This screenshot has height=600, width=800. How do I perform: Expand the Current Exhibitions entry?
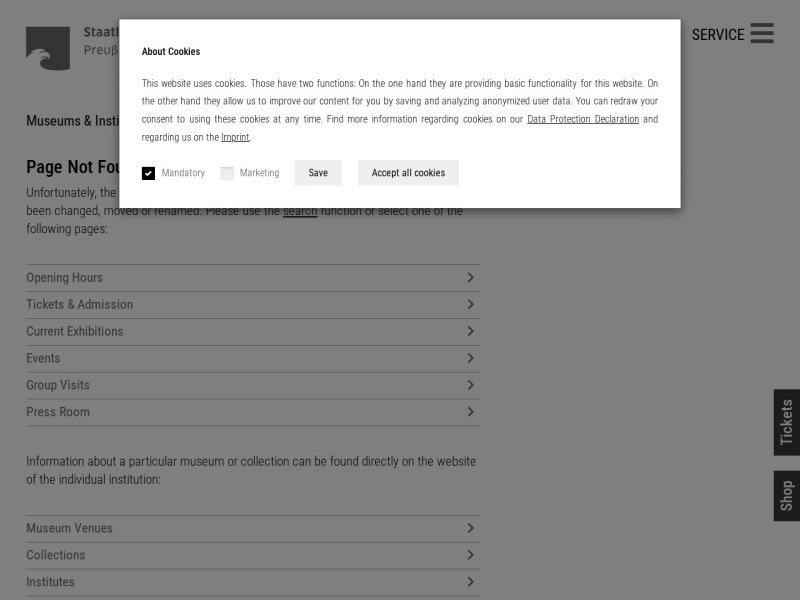253,332
